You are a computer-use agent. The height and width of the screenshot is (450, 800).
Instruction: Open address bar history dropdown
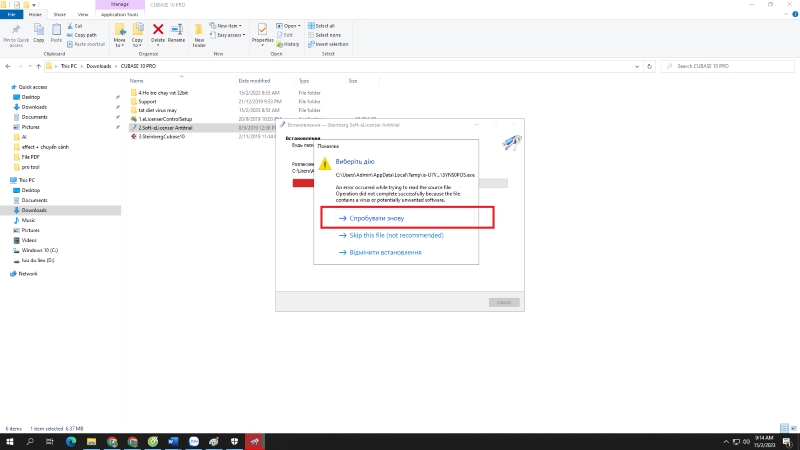click(637, 66)
